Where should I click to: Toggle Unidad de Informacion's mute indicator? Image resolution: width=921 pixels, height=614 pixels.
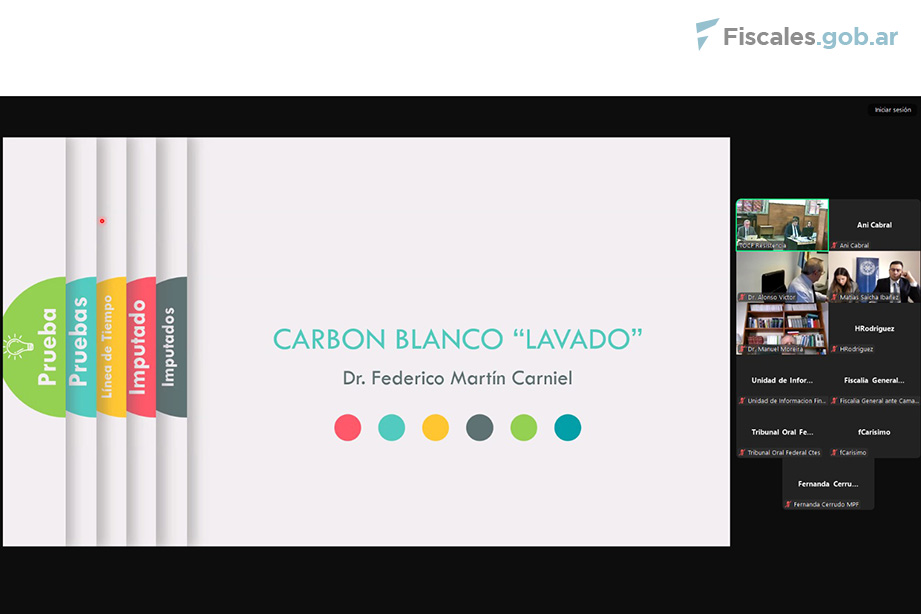tap(742, 401)
